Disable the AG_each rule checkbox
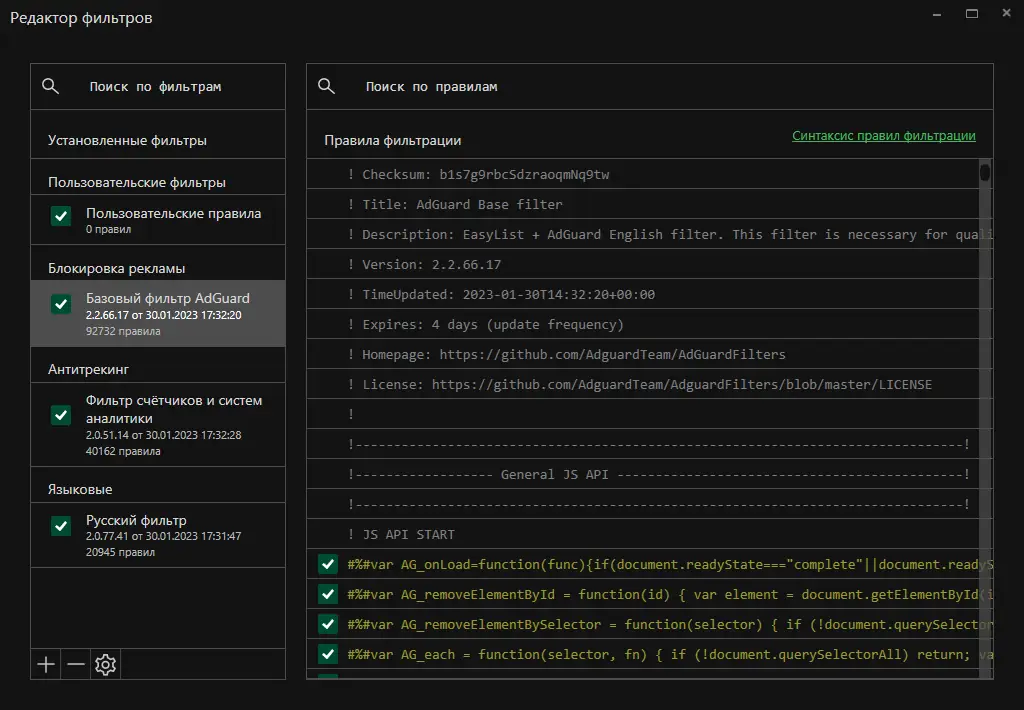 (x=327, y=654)
